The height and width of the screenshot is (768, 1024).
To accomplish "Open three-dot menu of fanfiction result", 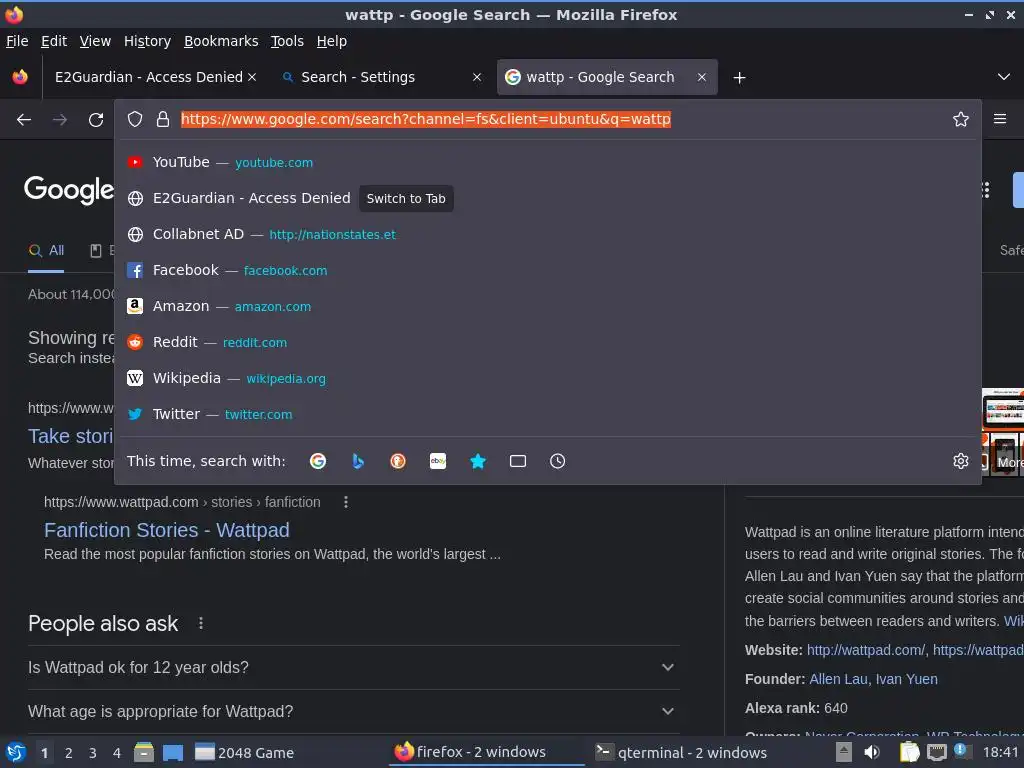I will point(345,502).
